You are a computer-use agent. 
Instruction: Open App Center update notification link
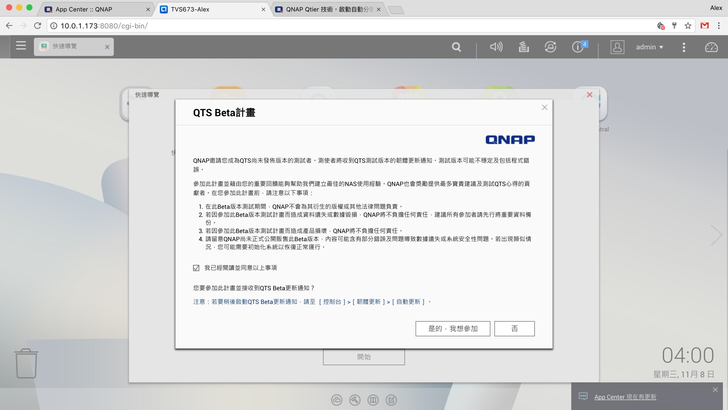(625, 397)
